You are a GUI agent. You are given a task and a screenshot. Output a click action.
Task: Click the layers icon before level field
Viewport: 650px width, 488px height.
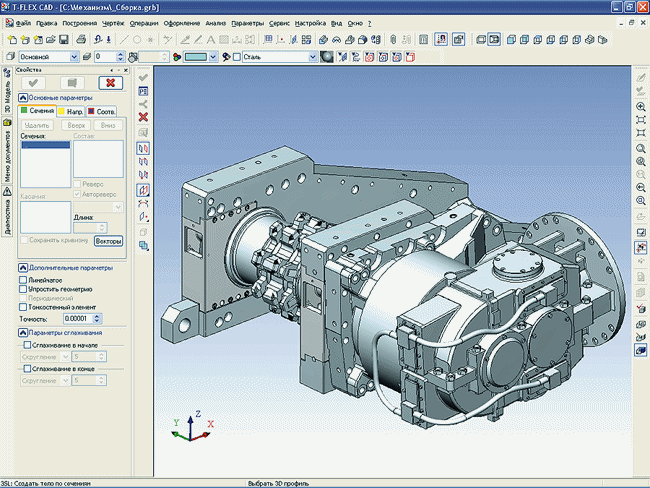click(87, 57)
